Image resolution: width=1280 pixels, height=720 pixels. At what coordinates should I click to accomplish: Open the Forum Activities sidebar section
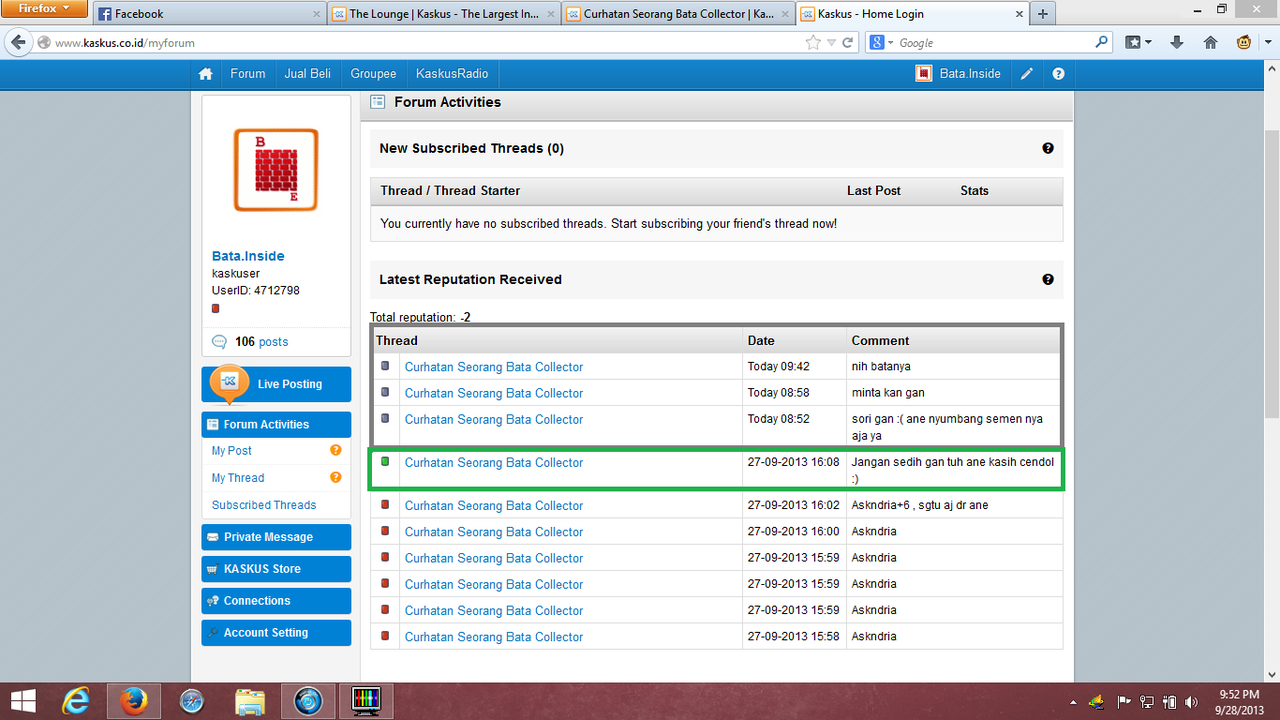click(277, 424)
